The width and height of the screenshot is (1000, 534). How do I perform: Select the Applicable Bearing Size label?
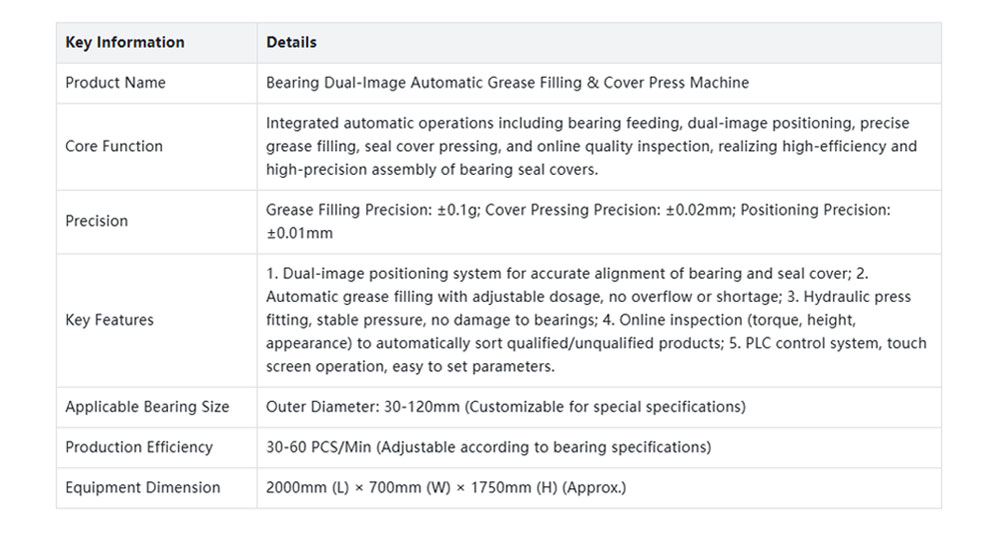(147, 406)
